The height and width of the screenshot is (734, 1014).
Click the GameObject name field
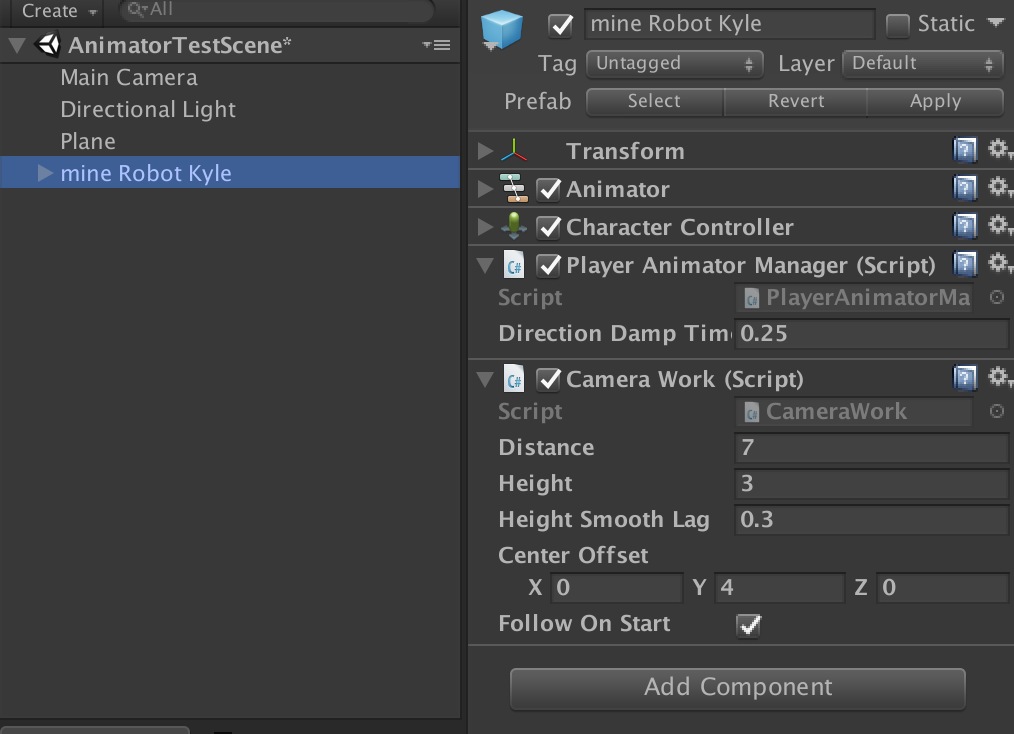click(729, 24)
